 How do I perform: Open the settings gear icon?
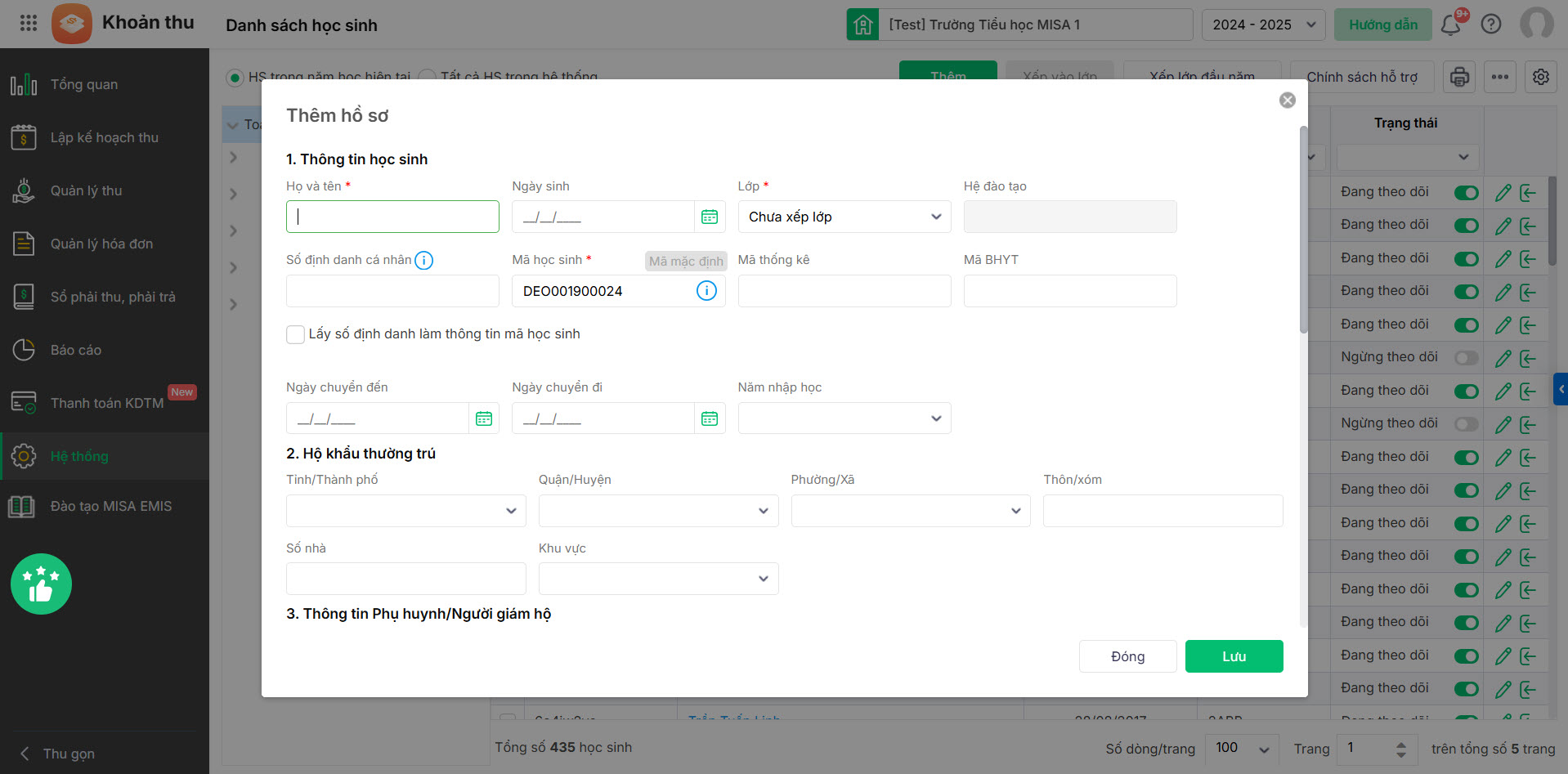pos(1541,77)
